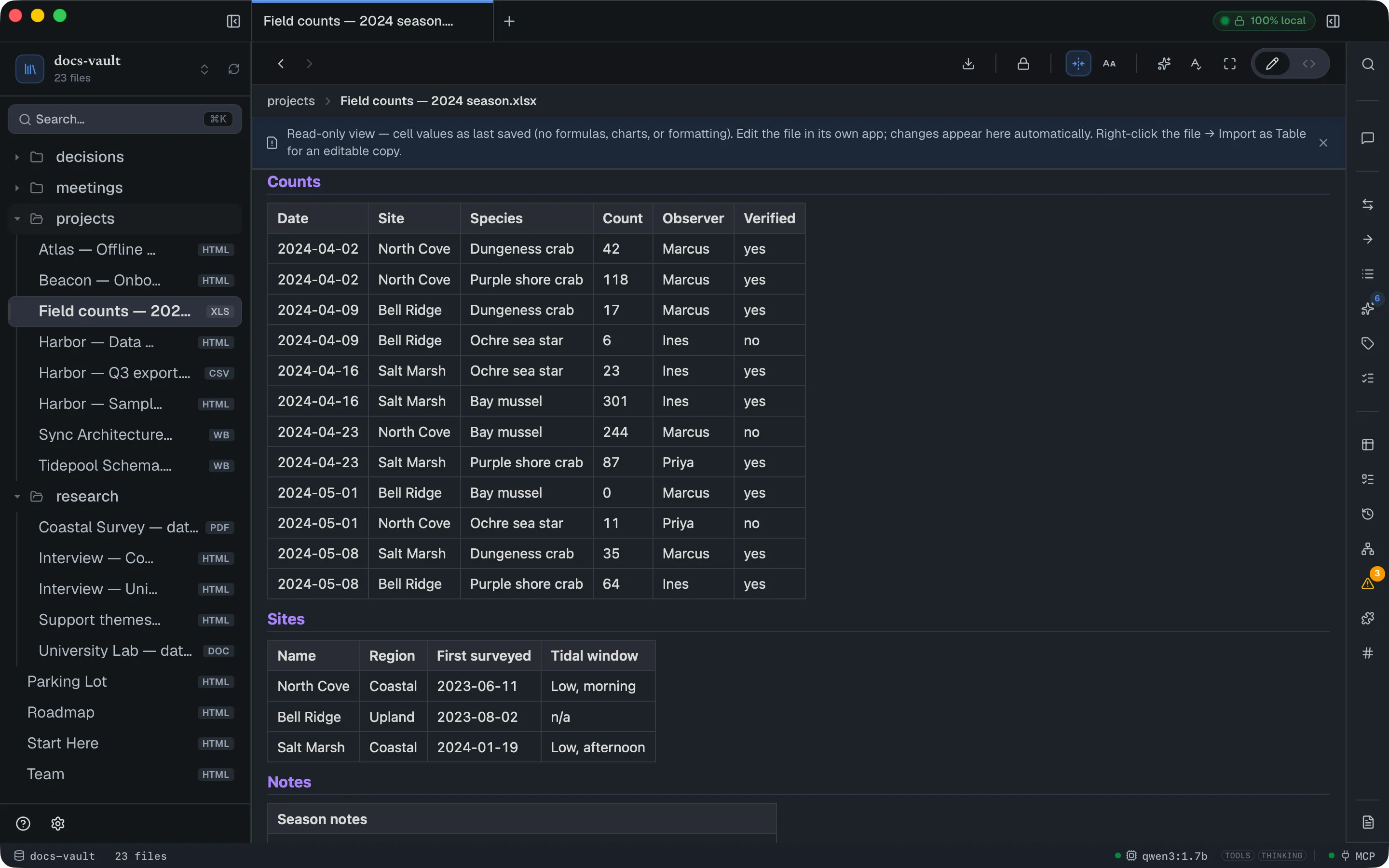Open the table icon in right sidebar

tap(1368, 445)
